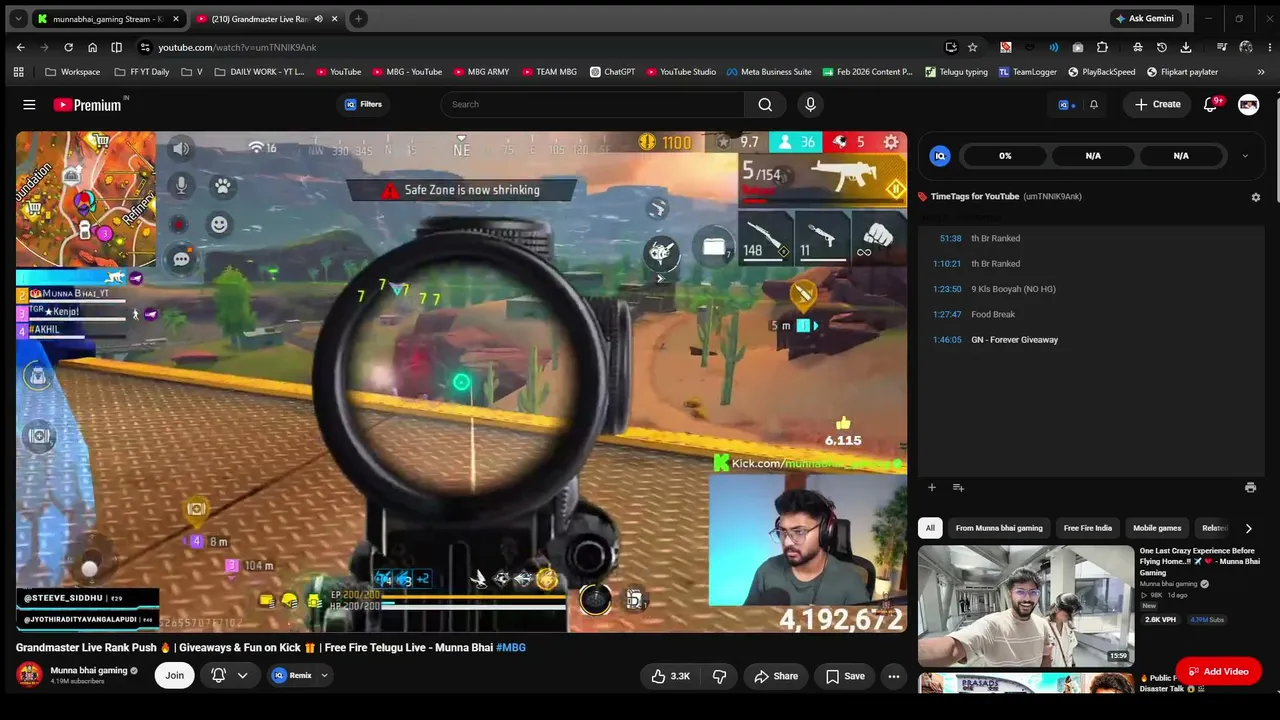Start voice search with microphone icon

[810, 104]
